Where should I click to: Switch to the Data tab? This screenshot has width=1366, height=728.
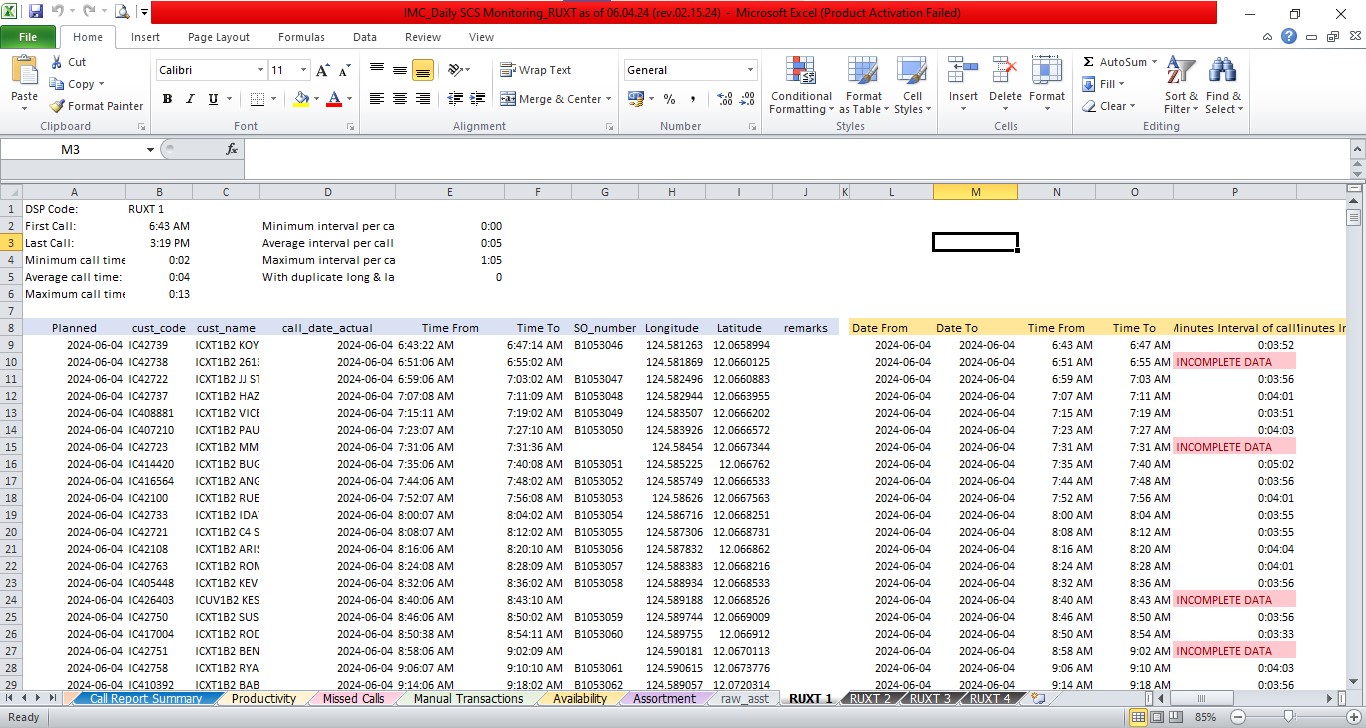tap(365, 37)
